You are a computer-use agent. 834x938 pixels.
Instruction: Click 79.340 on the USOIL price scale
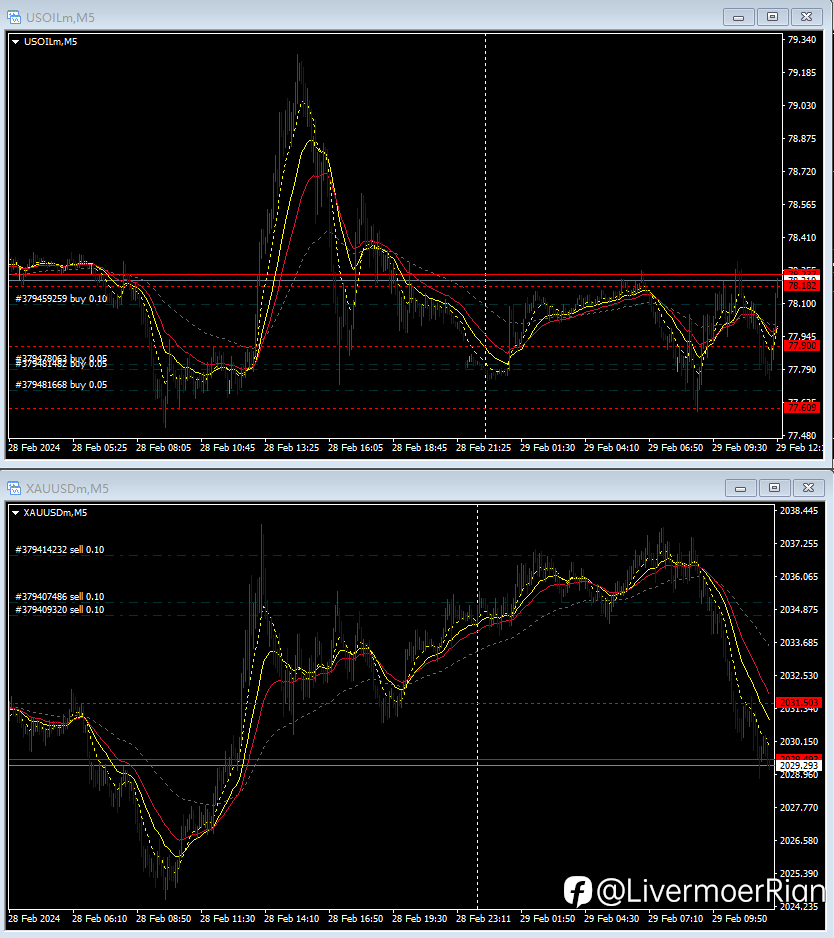coord(802,39)
